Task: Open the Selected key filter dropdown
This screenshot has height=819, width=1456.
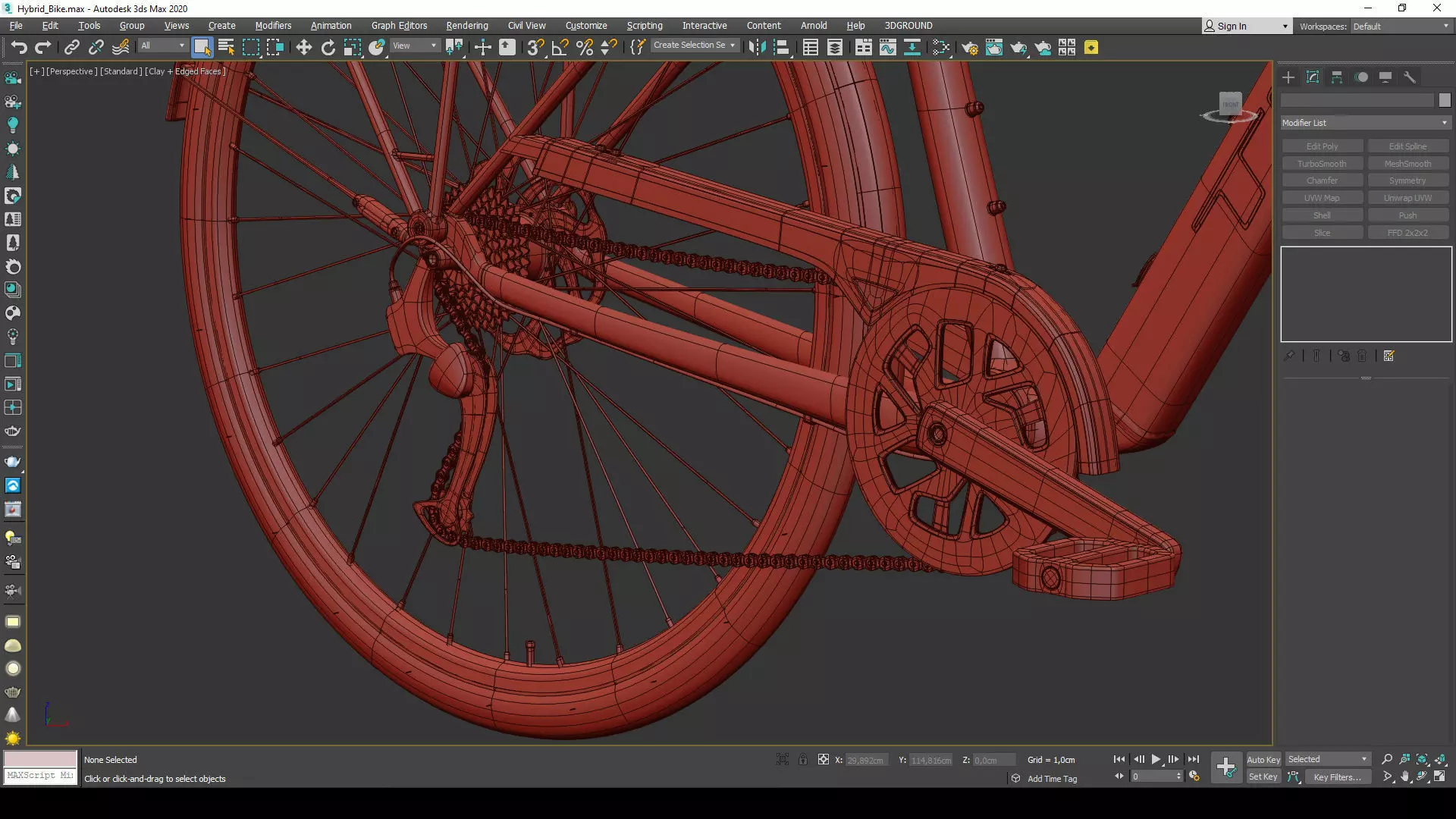Action: [x=1327, y=759]
